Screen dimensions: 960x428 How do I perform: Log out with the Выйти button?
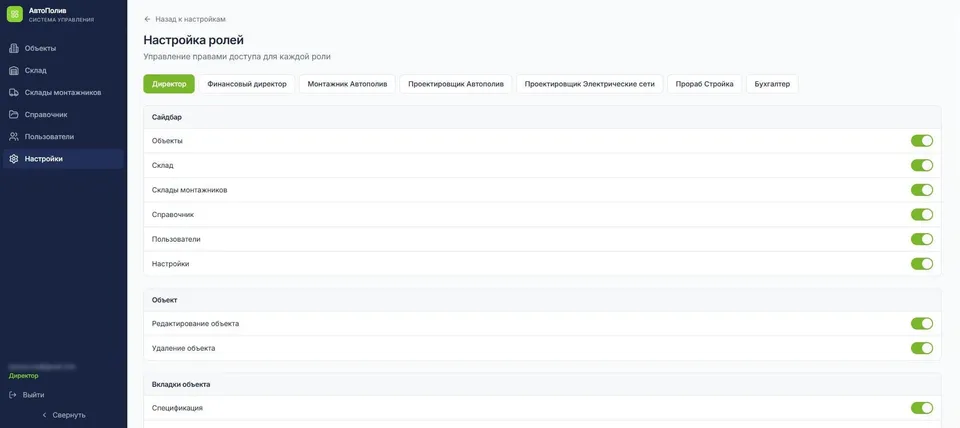27,395
